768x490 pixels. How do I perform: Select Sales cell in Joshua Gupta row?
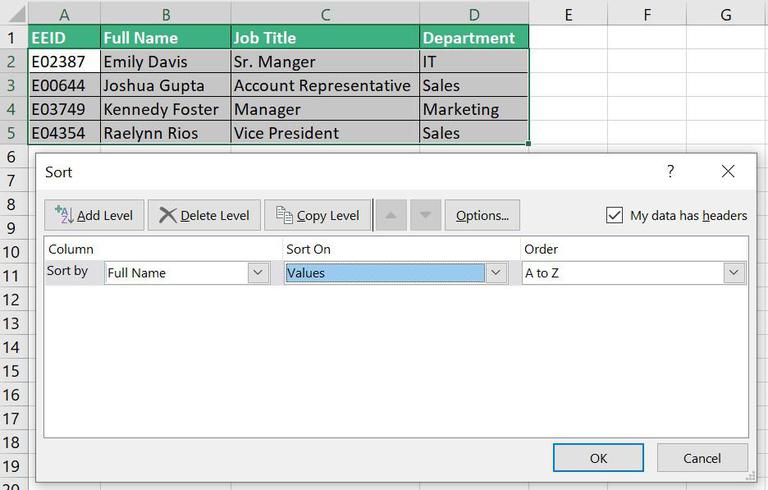[474, 85]
